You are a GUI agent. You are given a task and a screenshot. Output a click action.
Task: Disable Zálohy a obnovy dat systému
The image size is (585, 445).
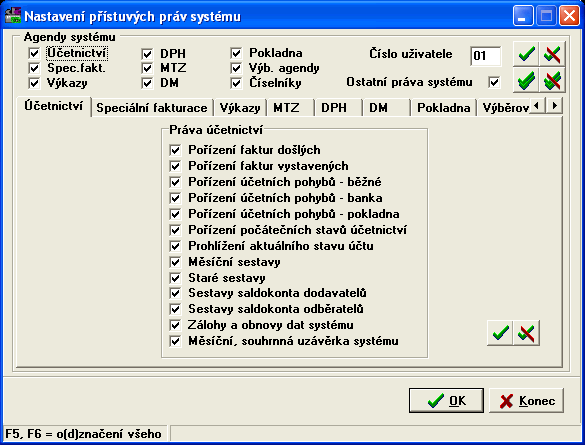[175, 325]
